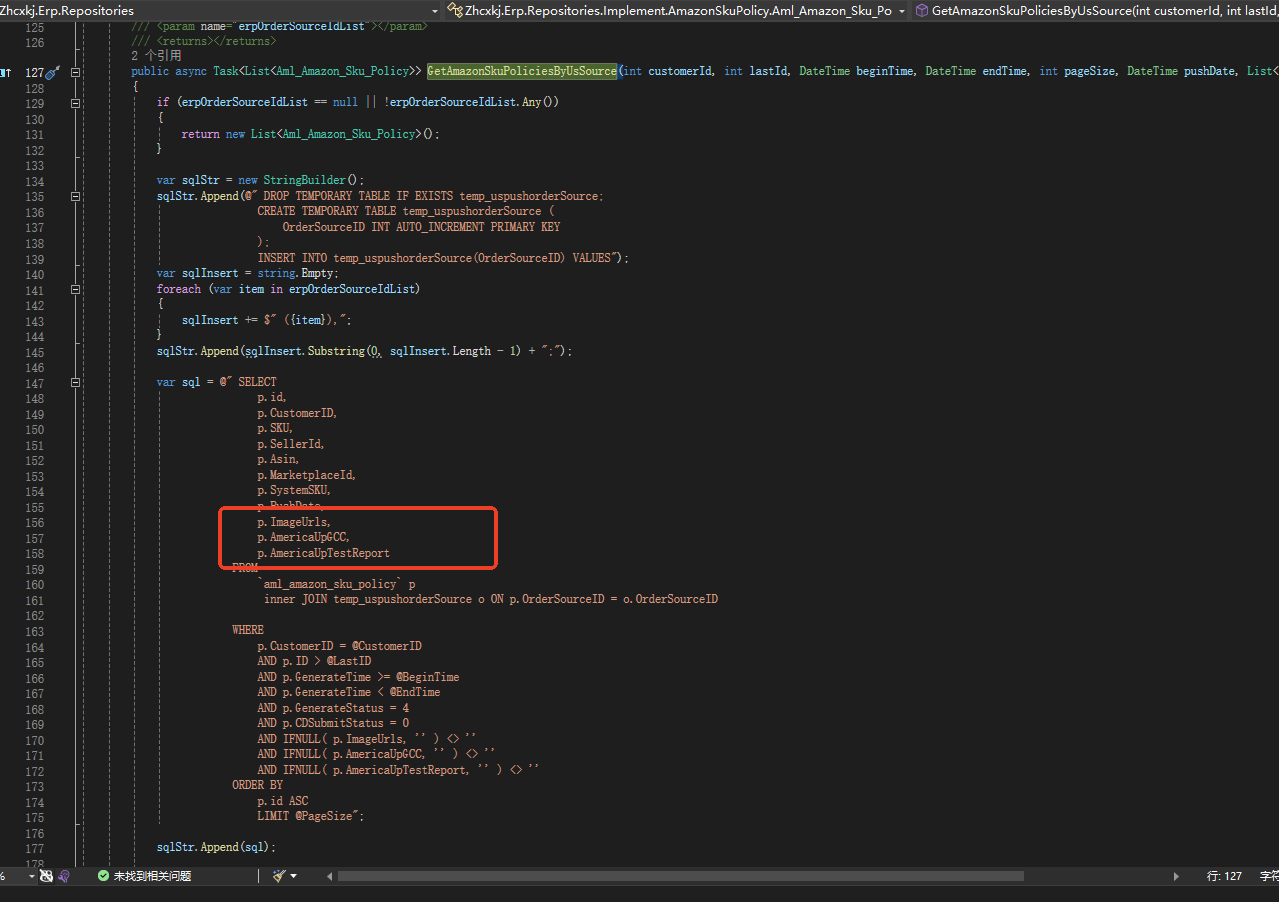Click 'var sqlStr = new StringBuilder();' on line 134

[x=260, y=181]
